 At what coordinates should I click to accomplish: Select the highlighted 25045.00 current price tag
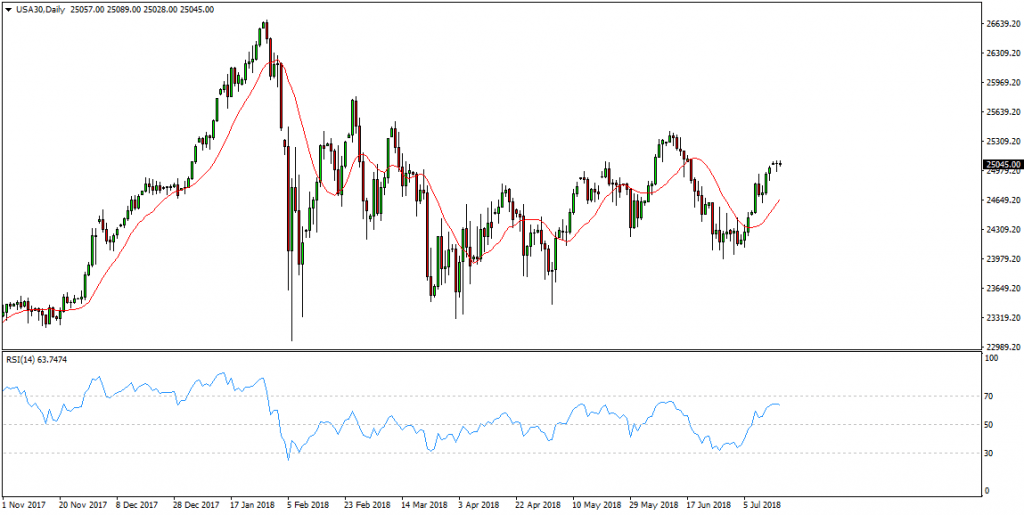pyautogui.click(x=1002, y=165)
